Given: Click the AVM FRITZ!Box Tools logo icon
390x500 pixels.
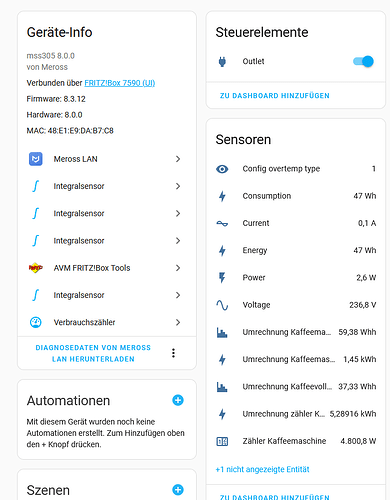Looking at the screenshot, I should point(36,268).
